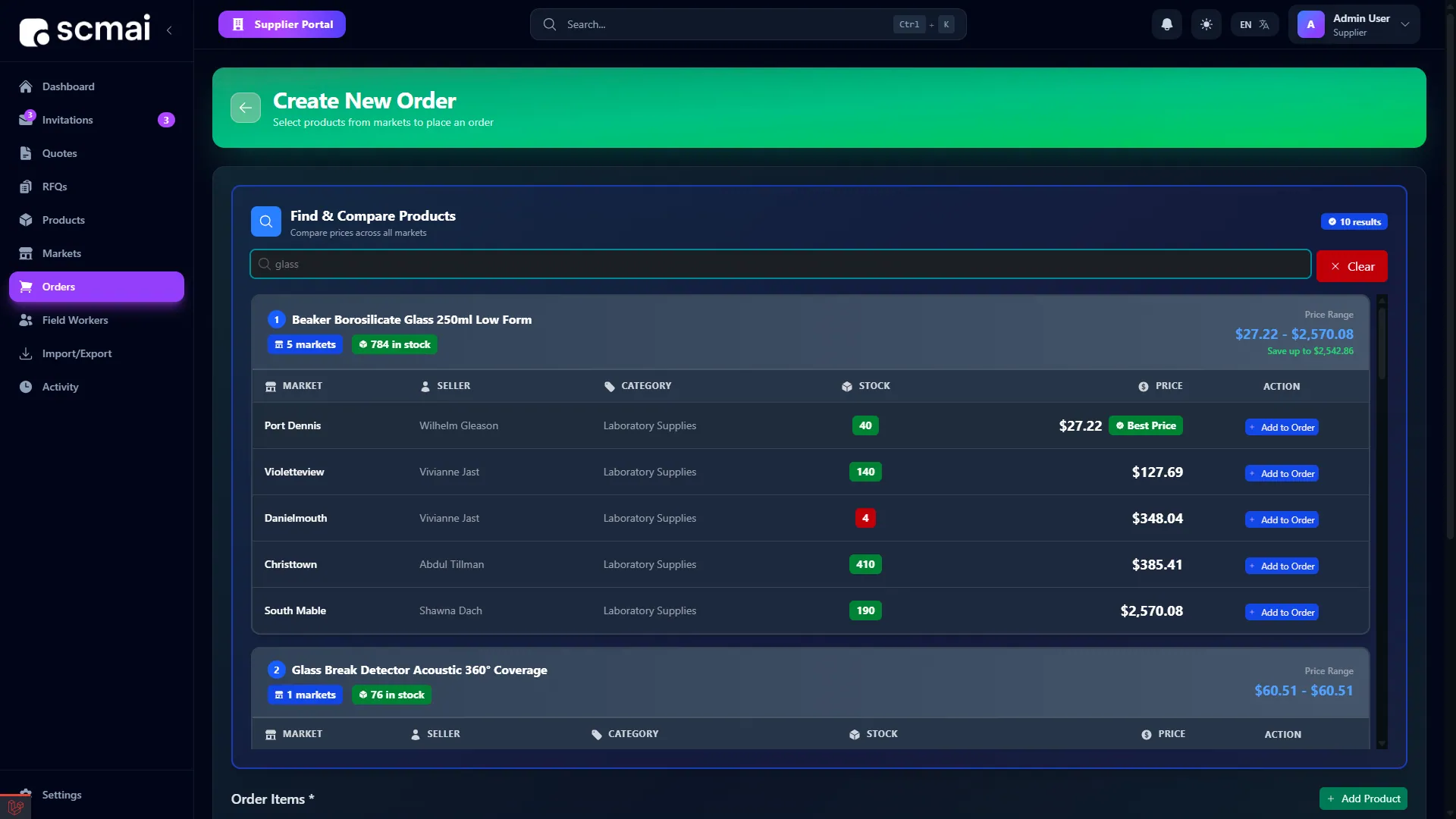1456x819 pixels.
Task: Open RFQs in the sidebar
Action: pos(96,187)
